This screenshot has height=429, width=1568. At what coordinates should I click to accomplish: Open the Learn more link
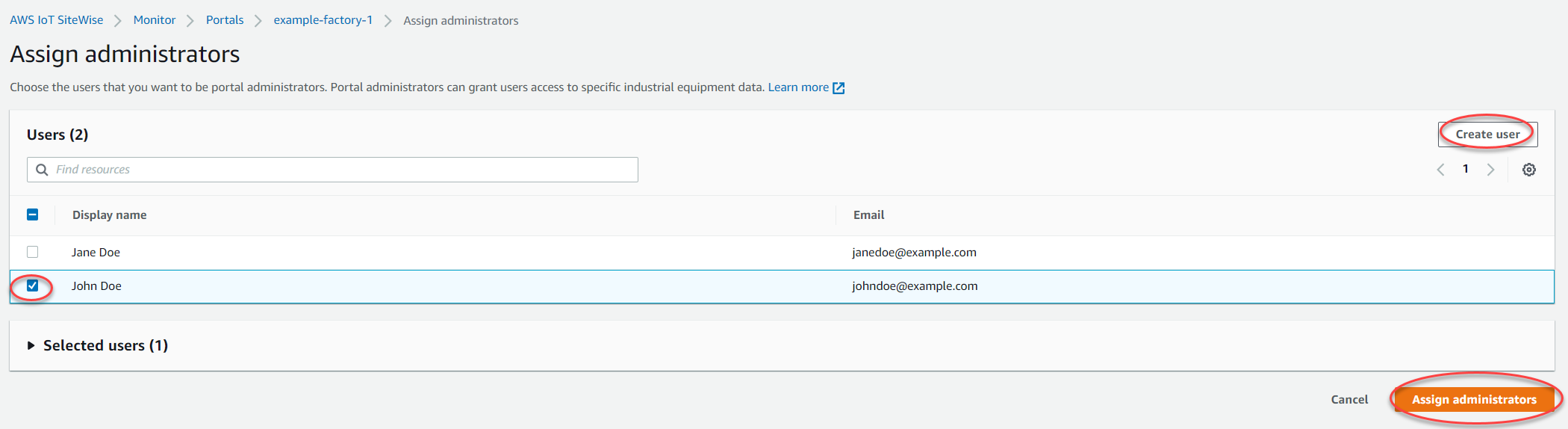pyautogui.click(x=797, y=87)
